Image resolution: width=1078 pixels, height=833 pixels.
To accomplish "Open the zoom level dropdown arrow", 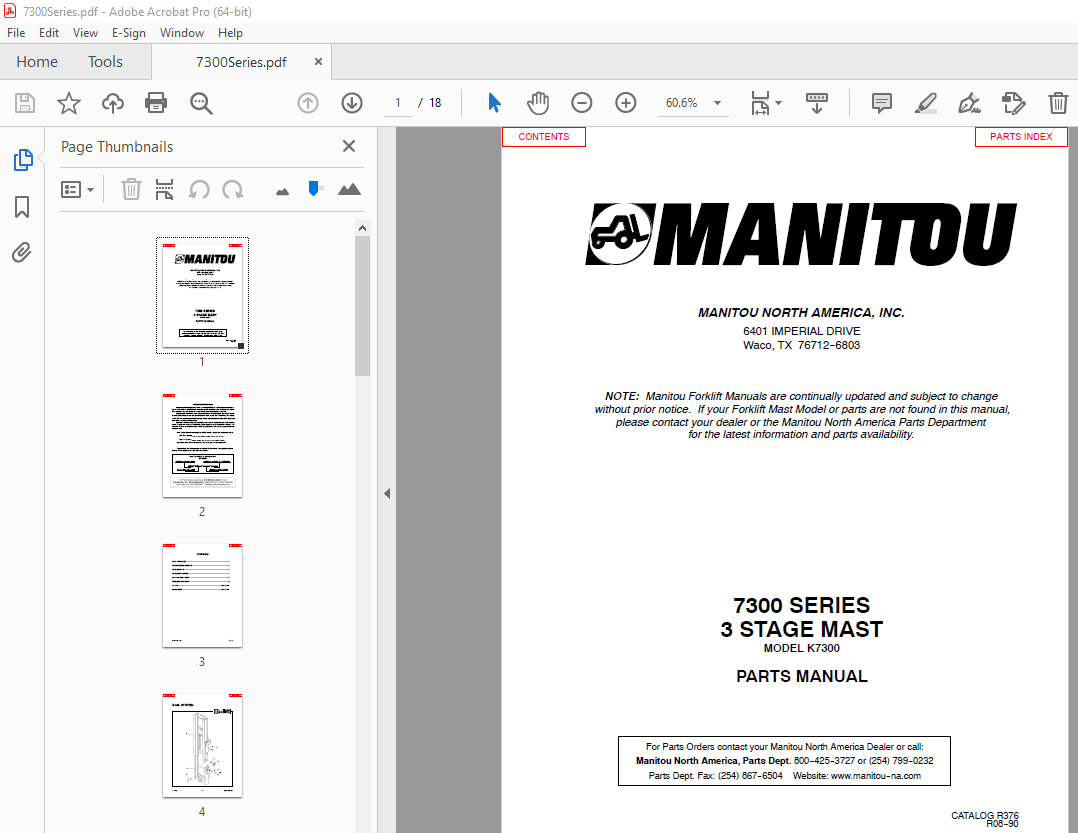I will click(717, 103).
